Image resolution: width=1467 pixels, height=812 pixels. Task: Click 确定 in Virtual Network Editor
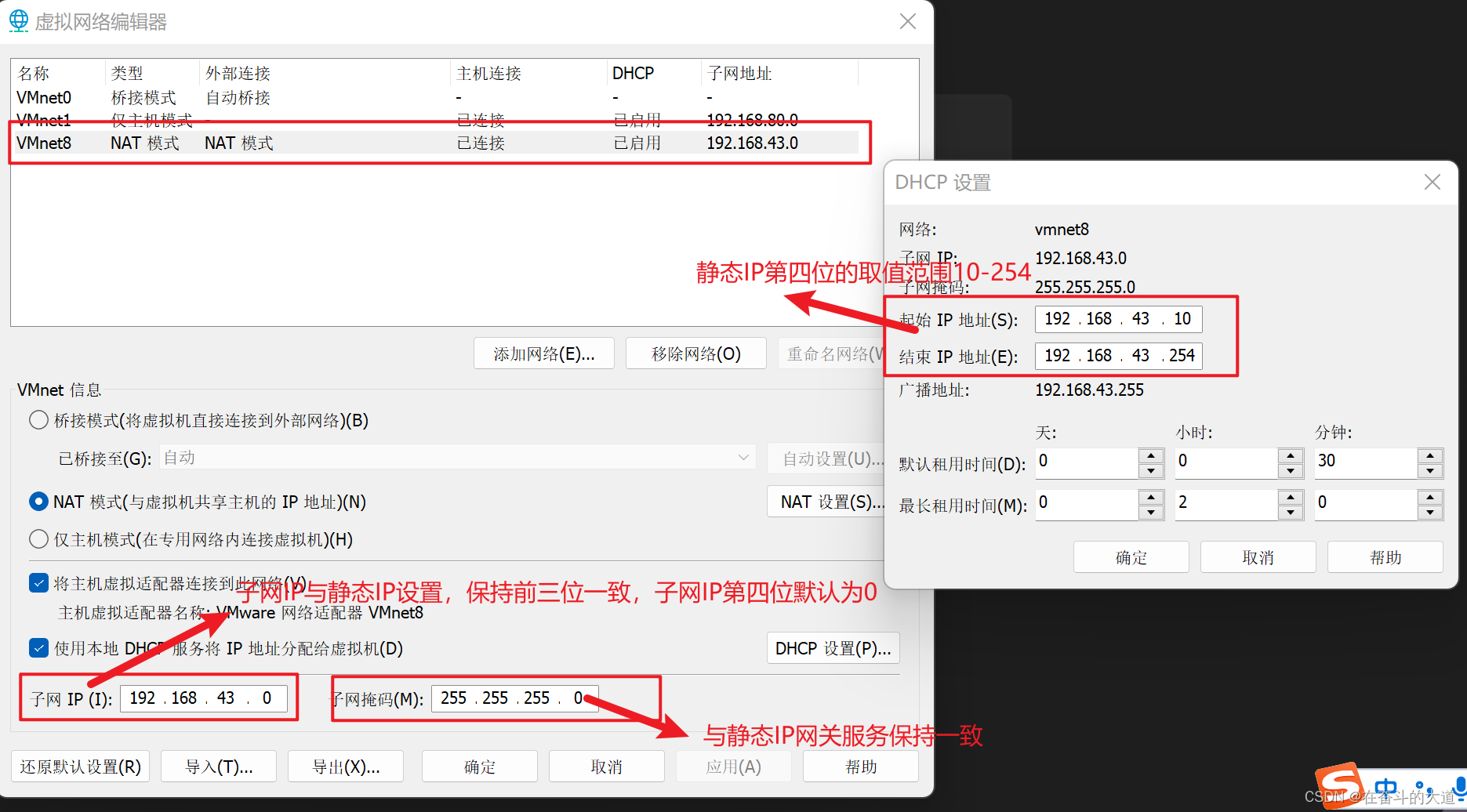click(x=480, y=767)
